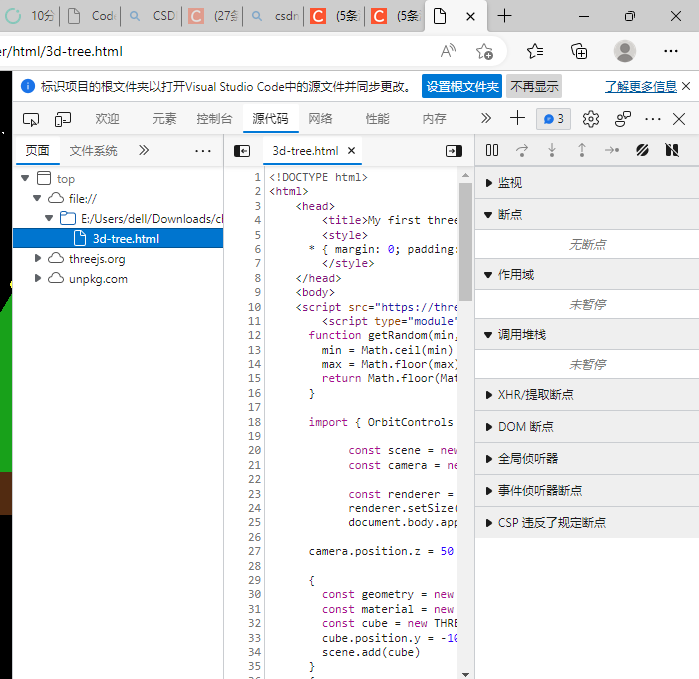Click the 设置根文件夹 button
This screenshot has width=699, height=679.
461,87
